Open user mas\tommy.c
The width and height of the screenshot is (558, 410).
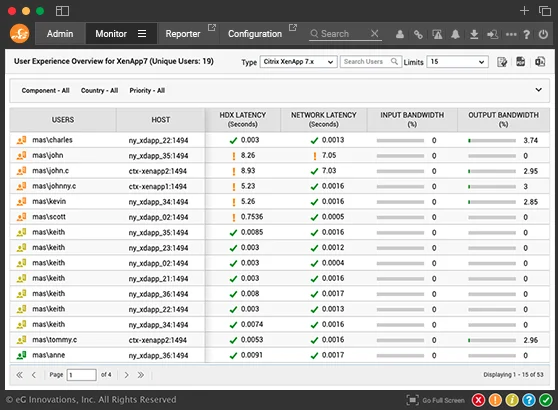coord(54,340)
